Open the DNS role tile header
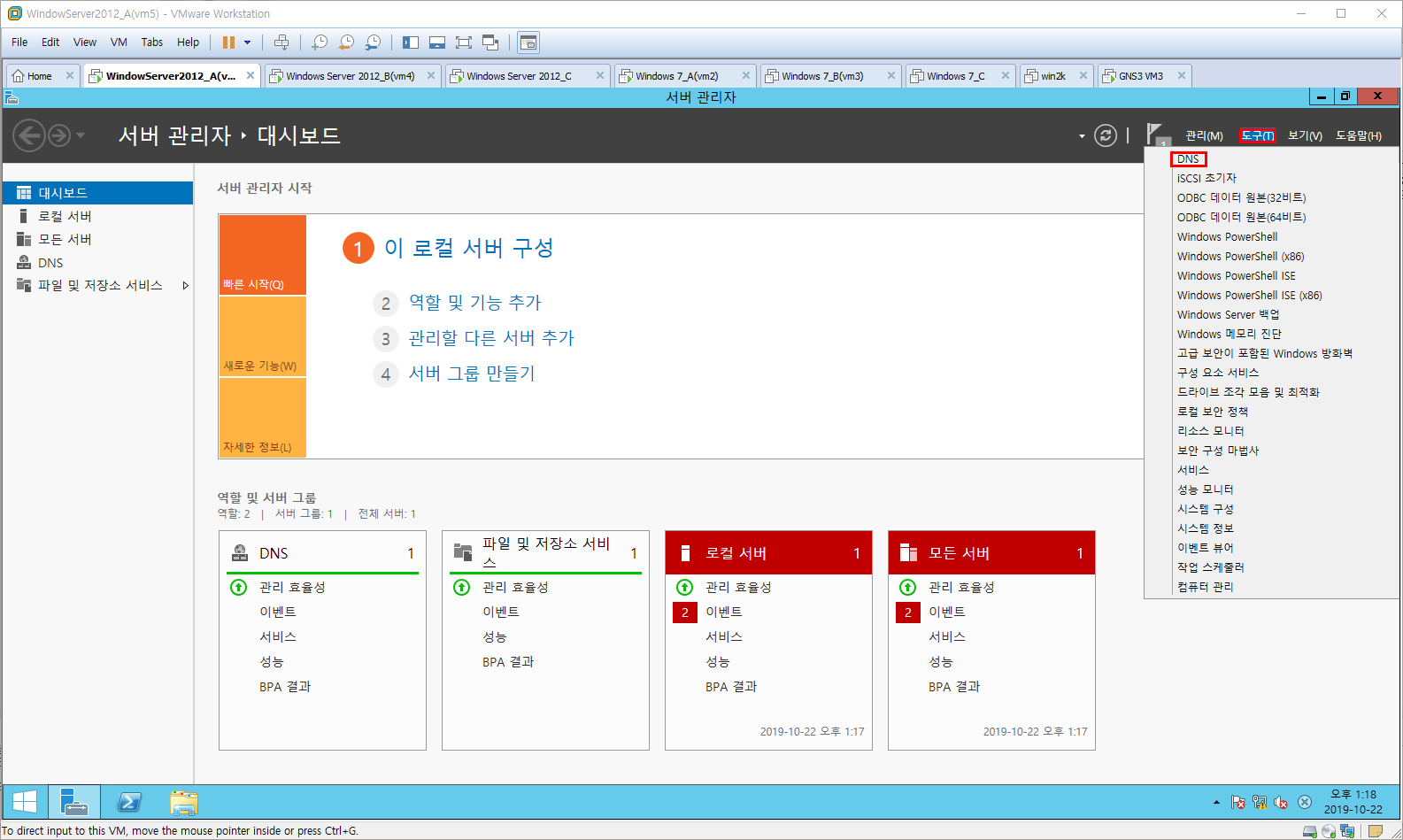Screen dimensions: 1403x840 pos(323,553)
